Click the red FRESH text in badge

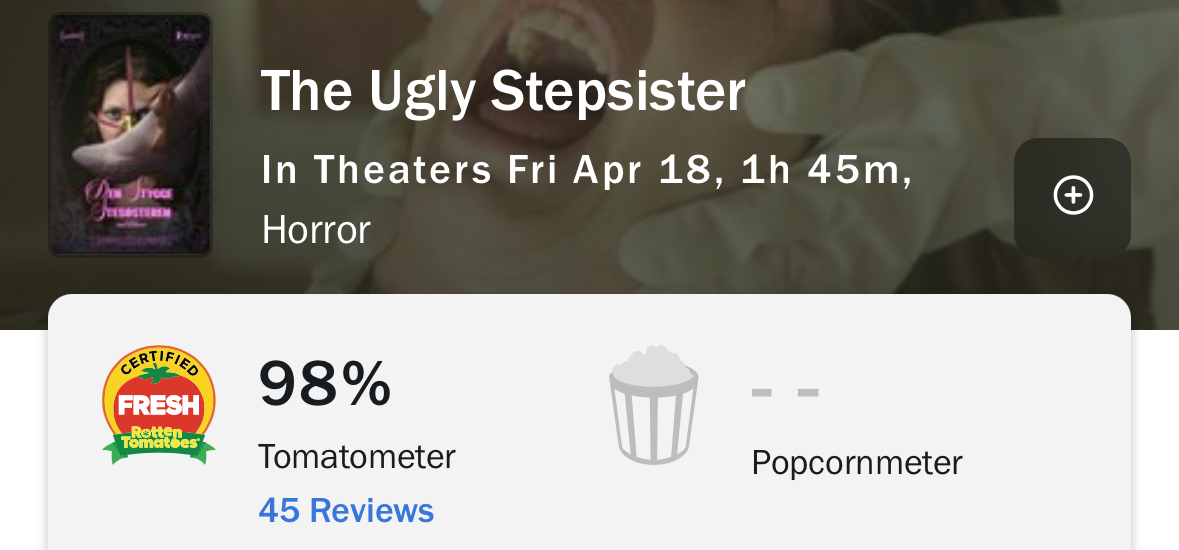click(159, 407)
